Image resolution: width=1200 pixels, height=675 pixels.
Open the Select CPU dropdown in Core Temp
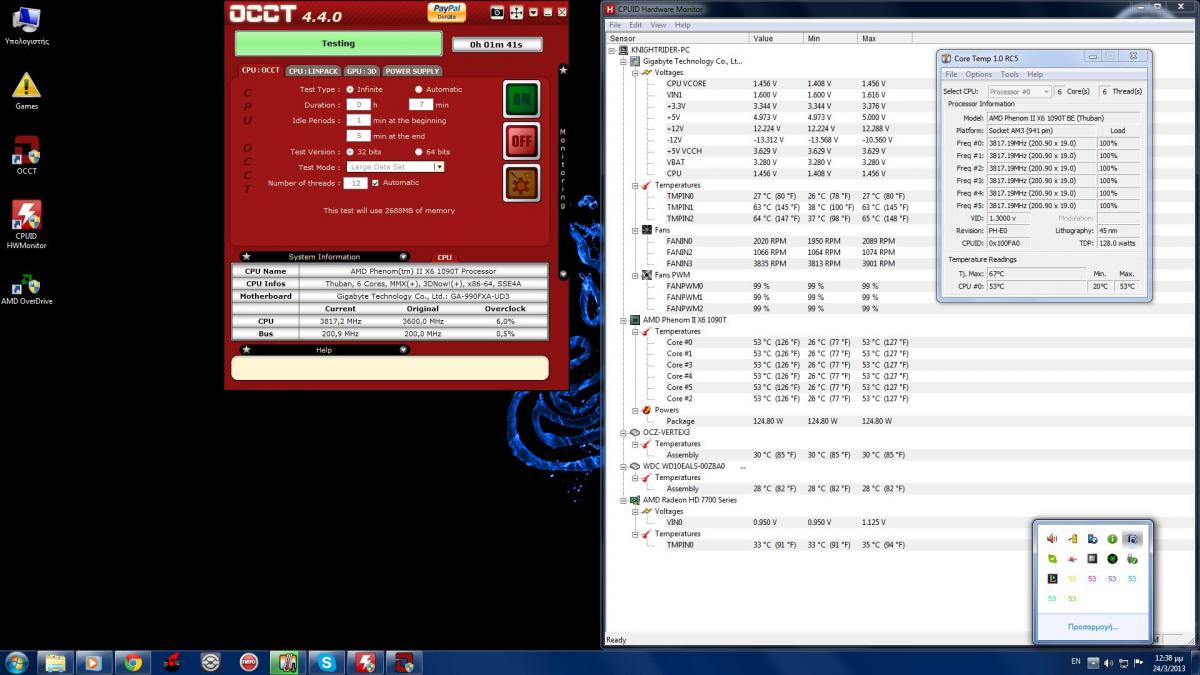pos(1019,91)
